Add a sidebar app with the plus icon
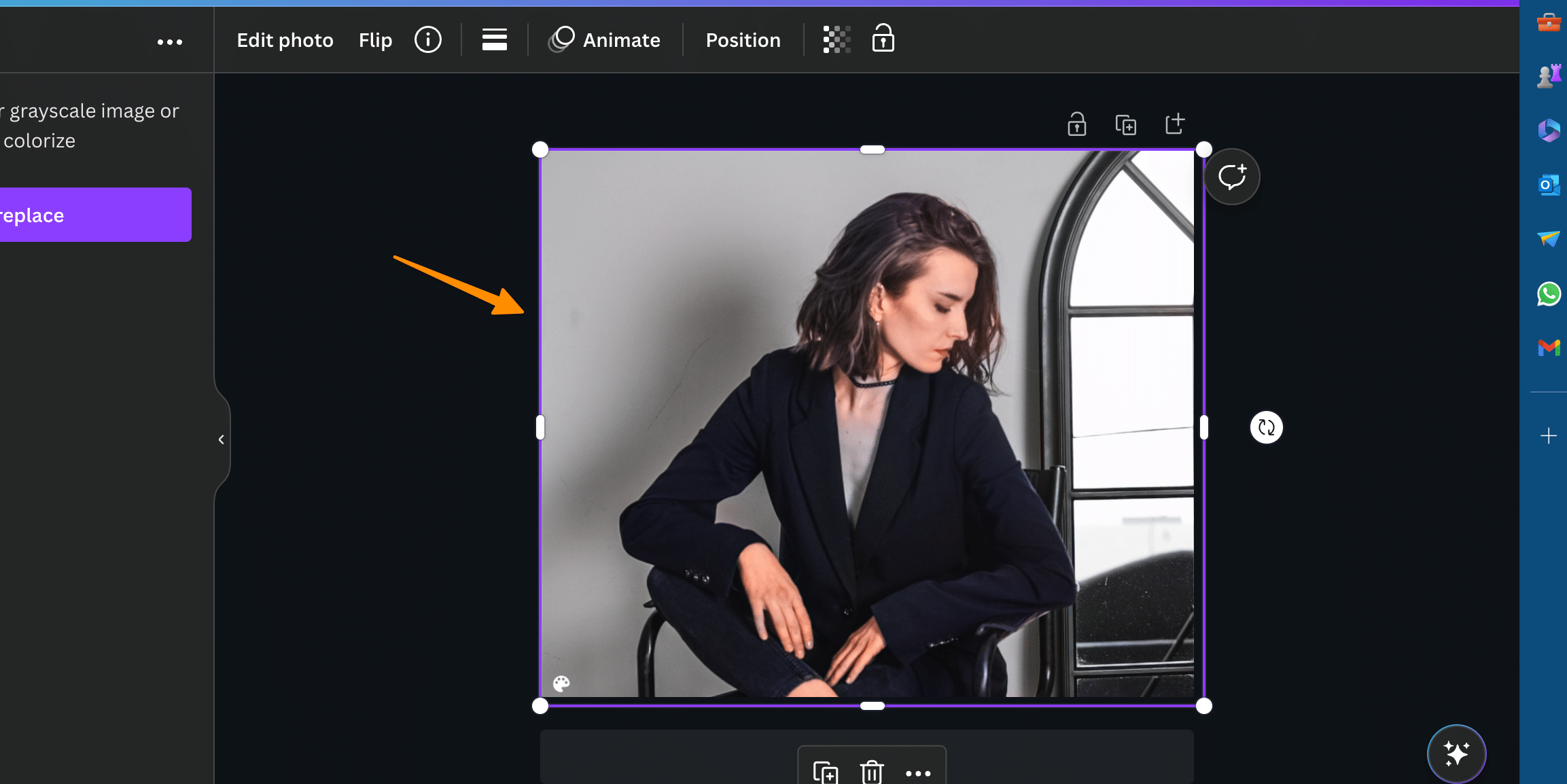Viewport: 1567px width, 784px height. click(x=1549, y=435)
